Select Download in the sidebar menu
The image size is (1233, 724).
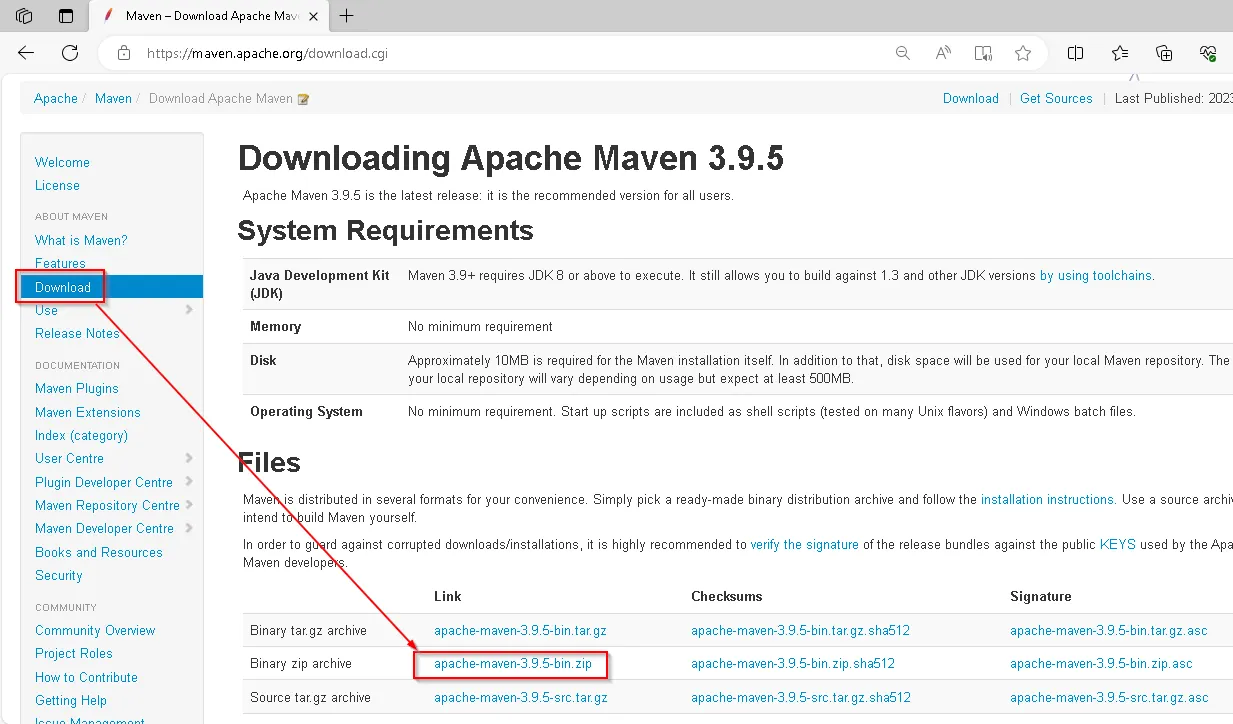63,286
